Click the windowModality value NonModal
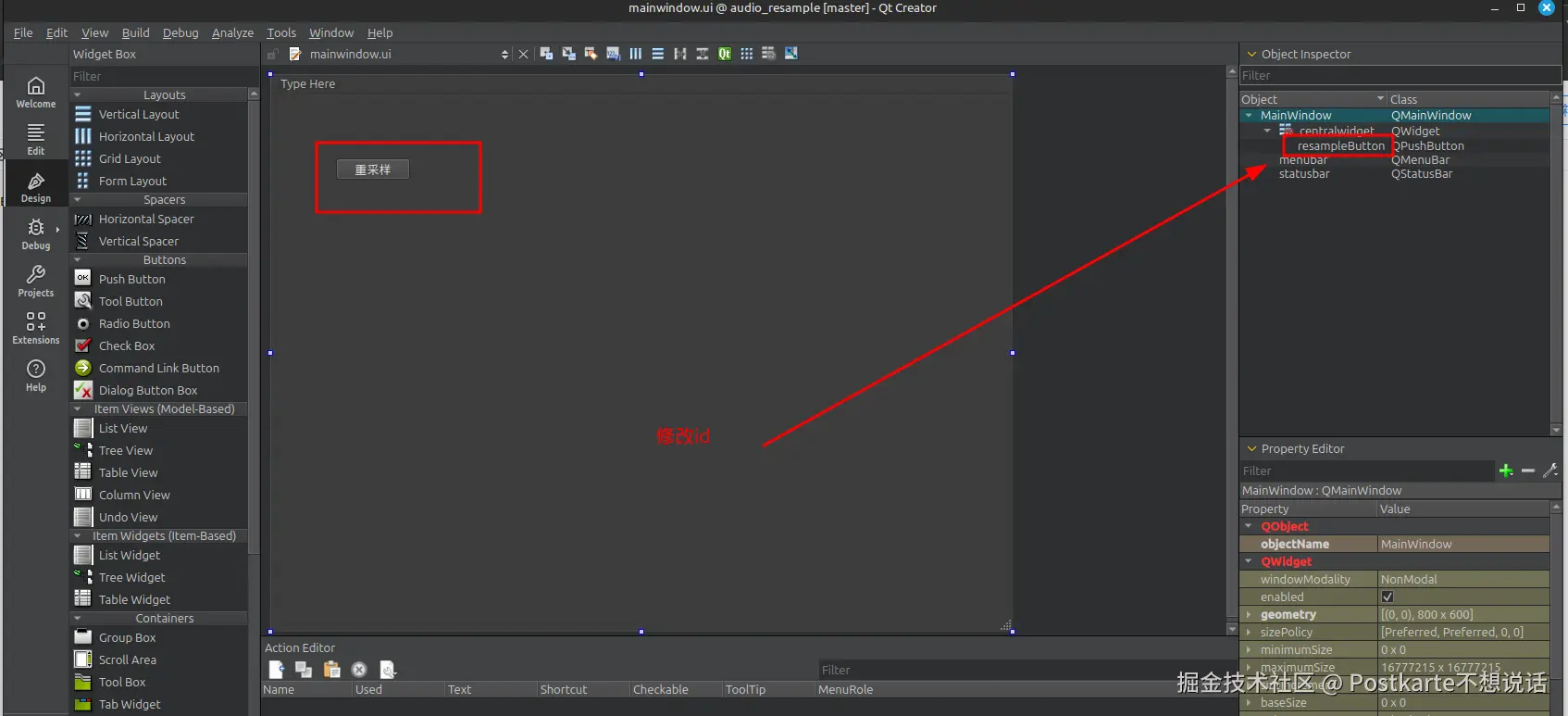This screenshot has width=1568, height=716. [x=1463, y=579]
